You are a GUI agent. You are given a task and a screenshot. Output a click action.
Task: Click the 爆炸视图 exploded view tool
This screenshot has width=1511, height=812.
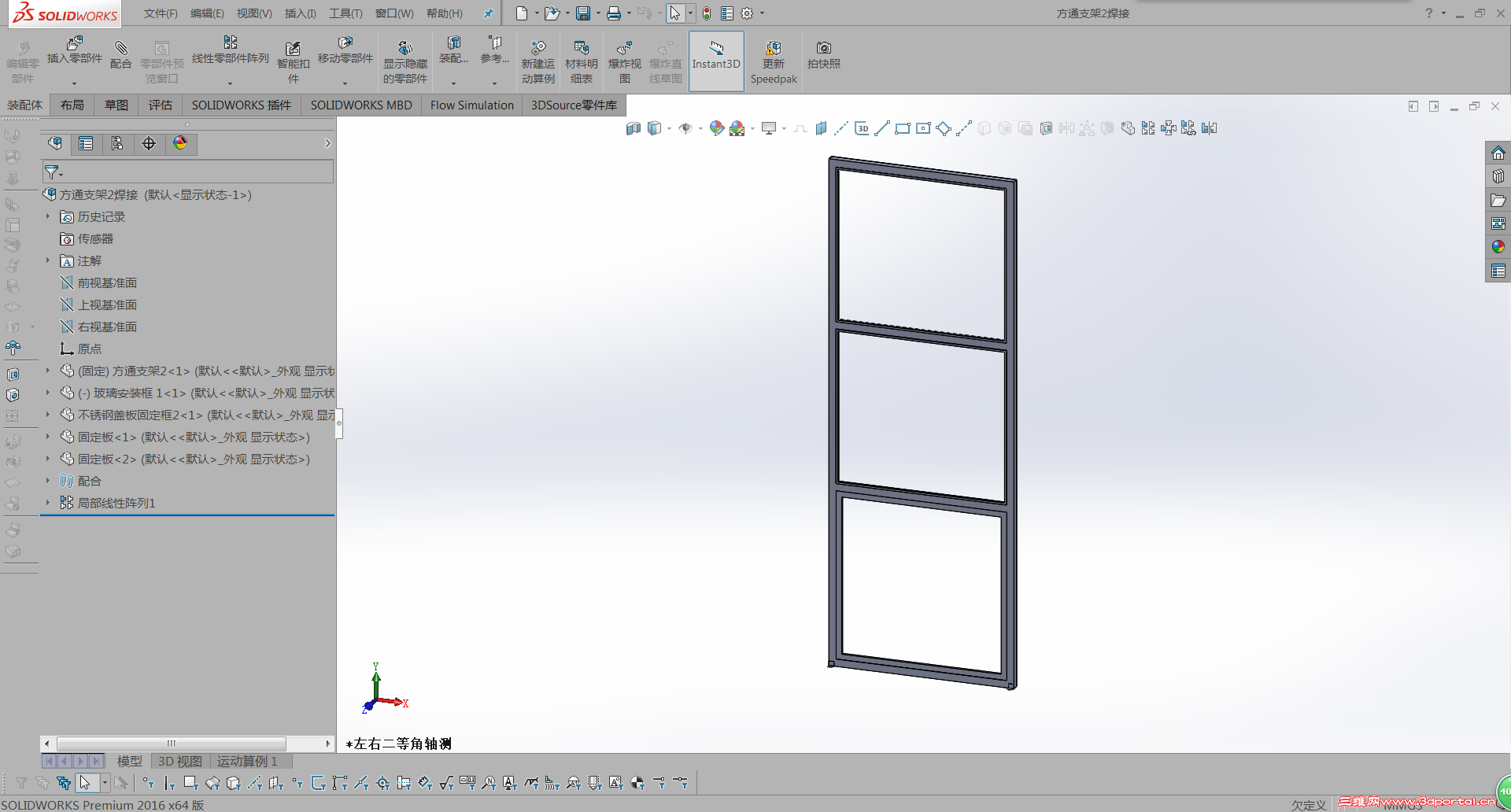point(625,62)
